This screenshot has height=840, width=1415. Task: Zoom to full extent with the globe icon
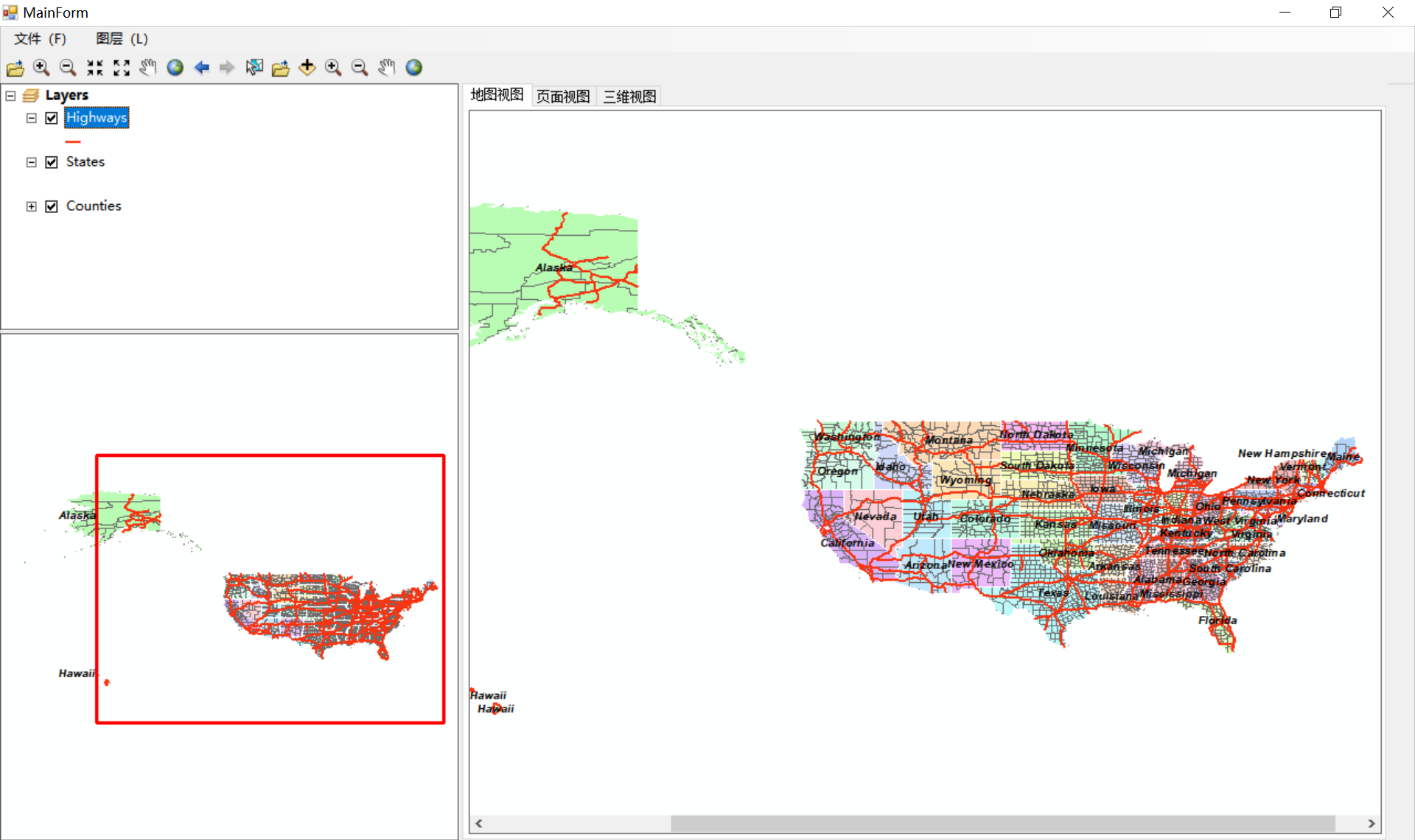pos(175,67)
